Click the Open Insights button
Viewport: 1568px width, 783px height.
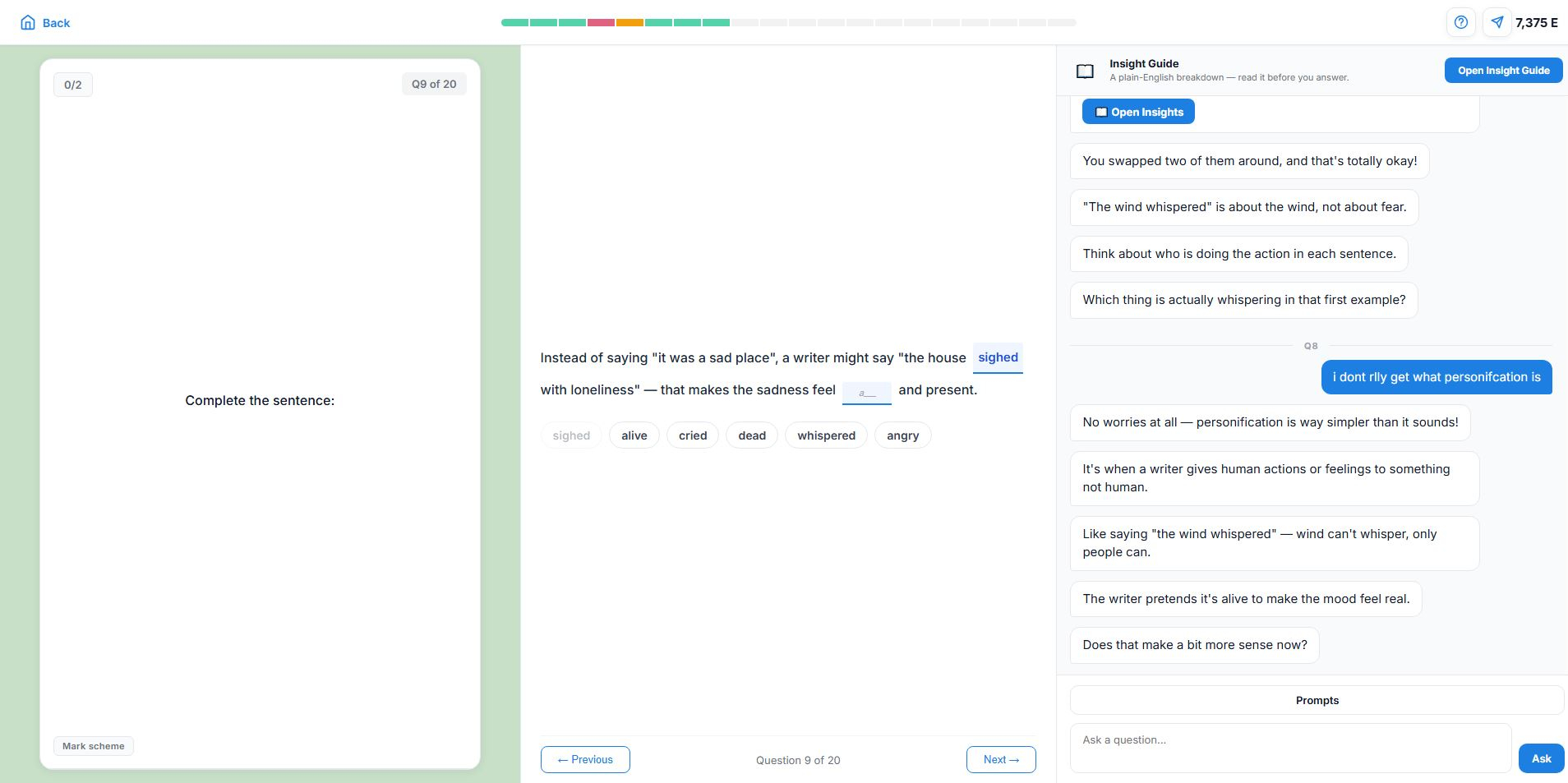click(1138, 112)
